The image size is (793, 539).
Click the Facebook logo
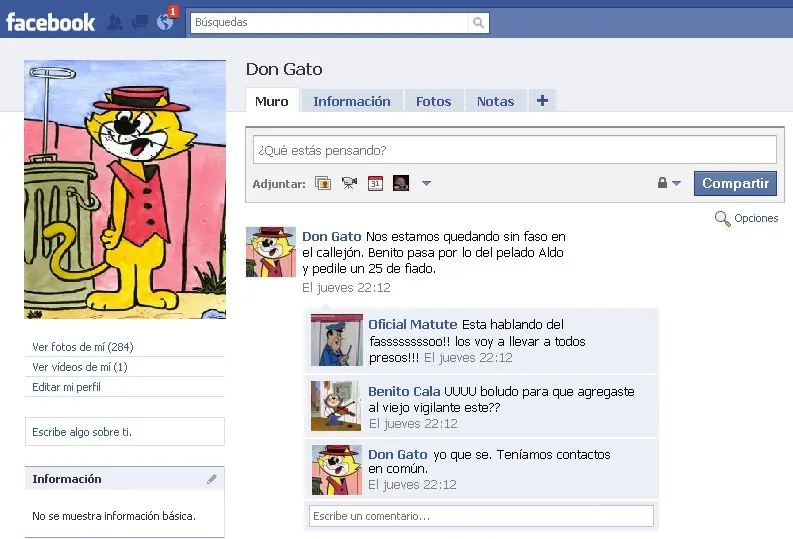[x=50, y=23]
